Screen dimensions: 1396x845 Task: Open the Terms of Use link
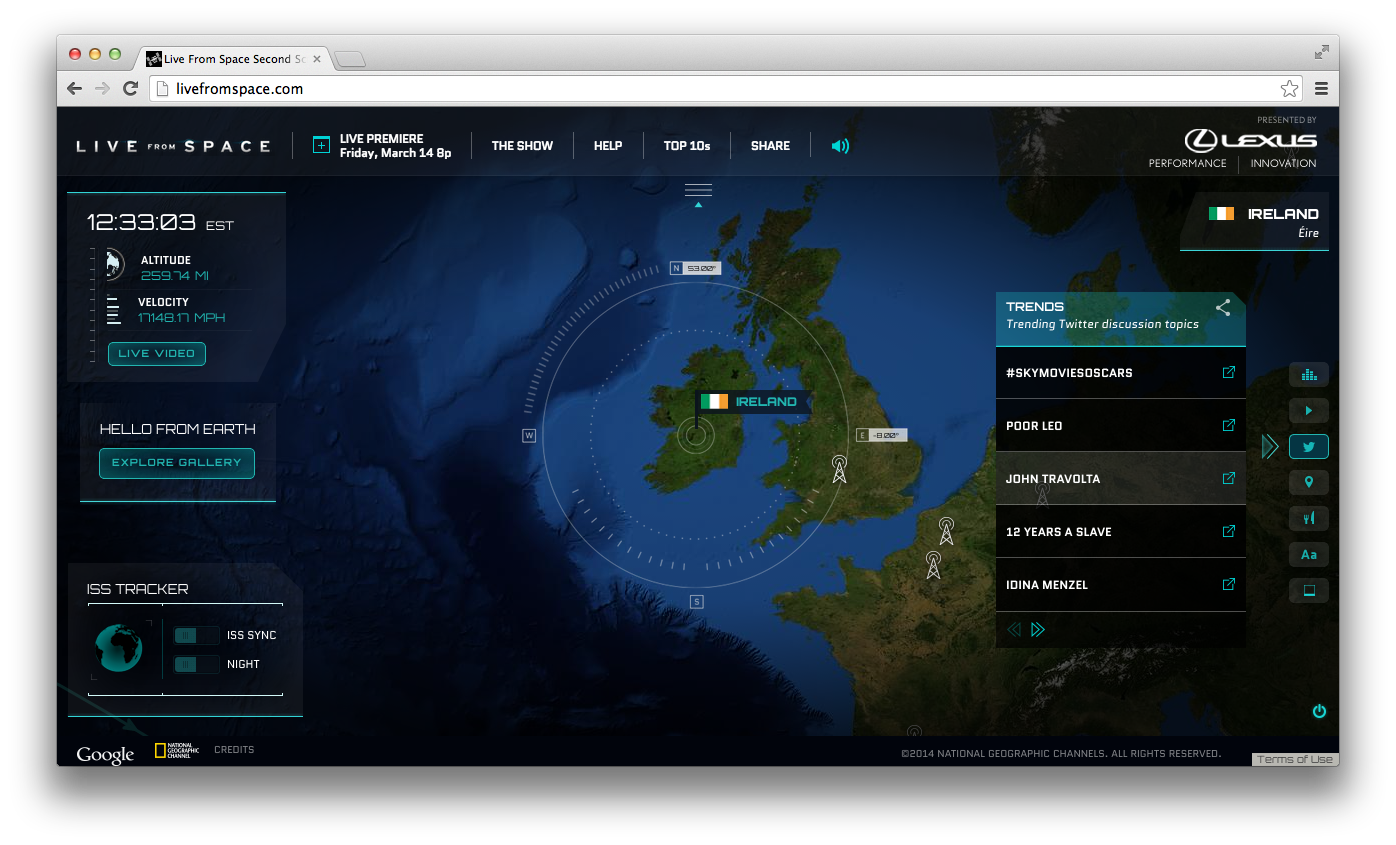tap(1295, 760)
